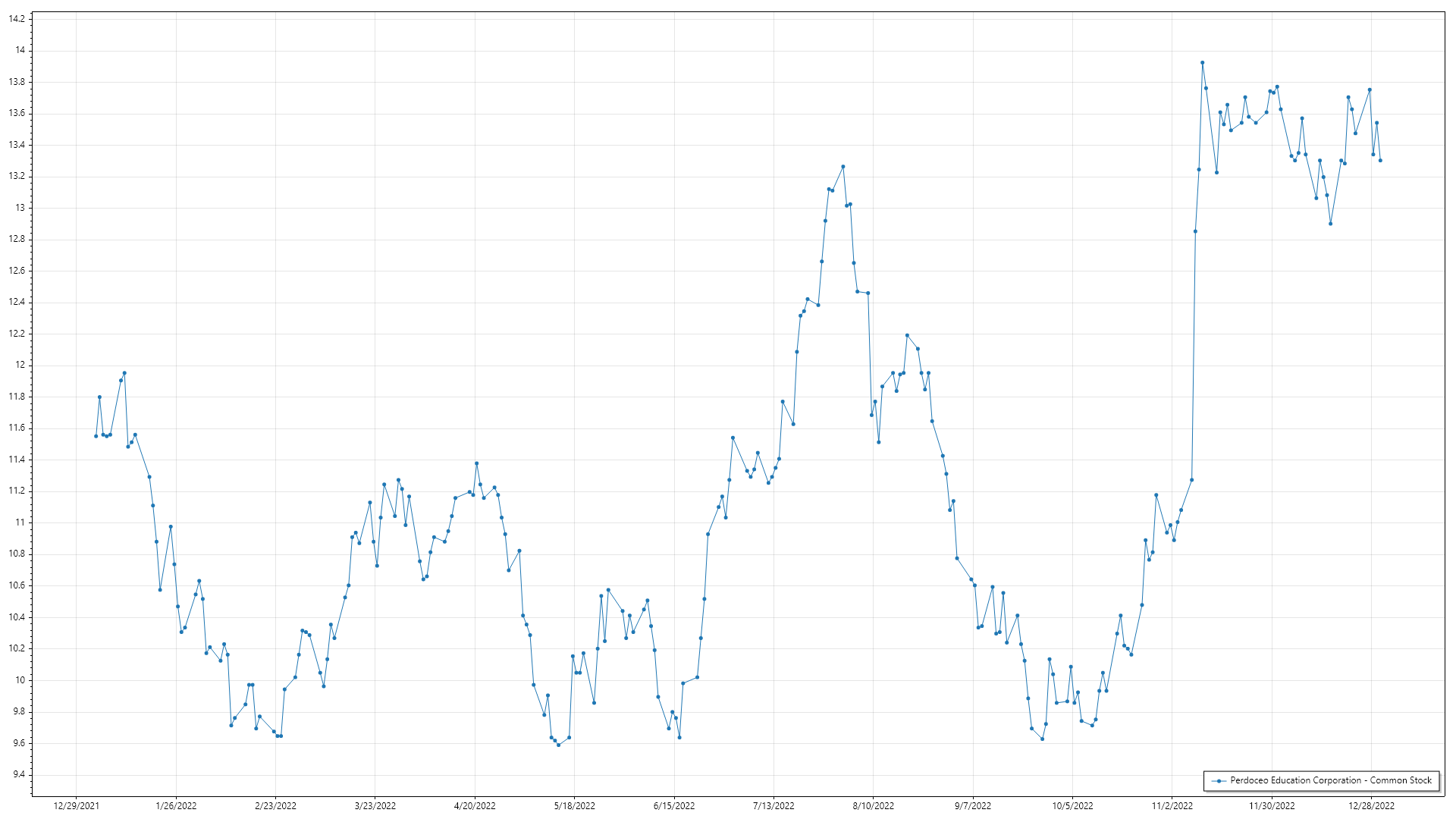
Task: Click the 12/28/2022 x-axis label
Action: pyautogui.click(x=1371, y=806)
